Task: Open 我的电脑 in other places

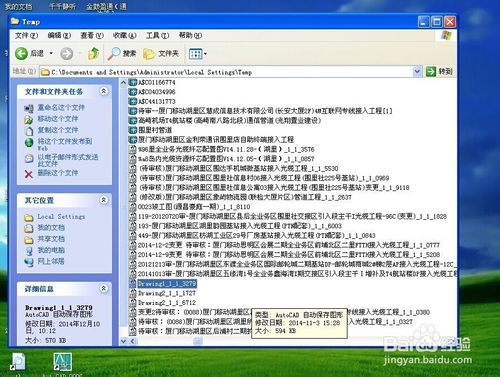Action: click(51, 250)
